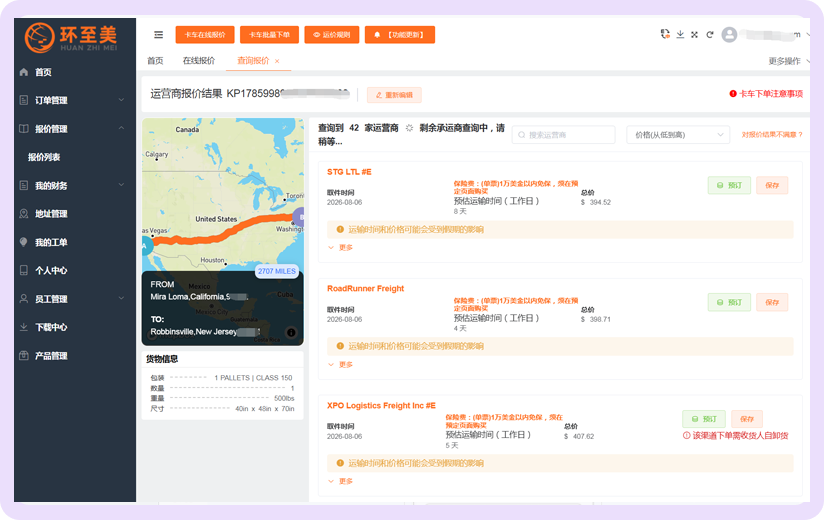Click the 产品管理 box icon
This screenshot has width=824, height=520.
coord(24,355)
